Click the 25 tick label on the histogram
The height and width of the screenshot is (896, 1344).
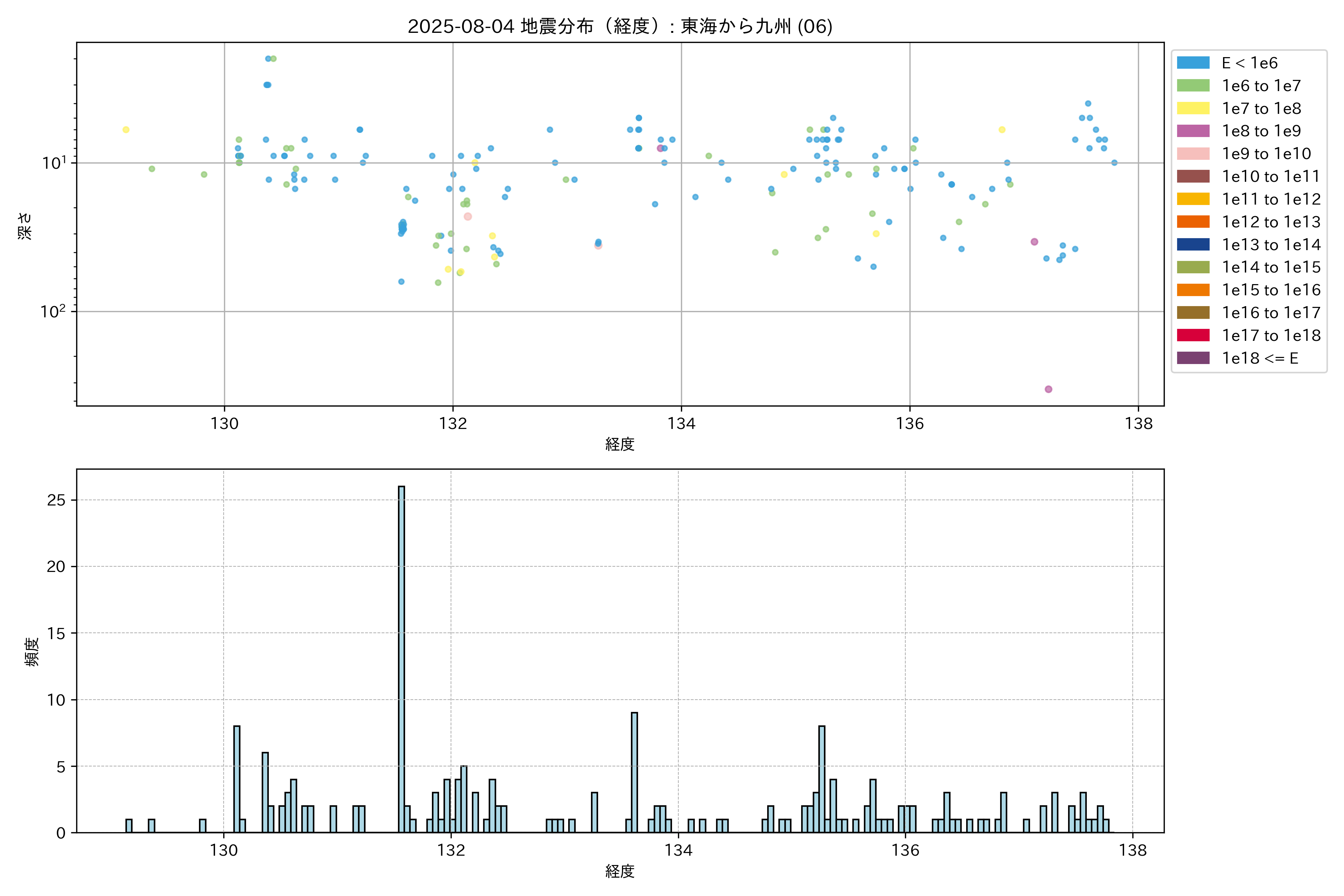(x=57, y=500)
